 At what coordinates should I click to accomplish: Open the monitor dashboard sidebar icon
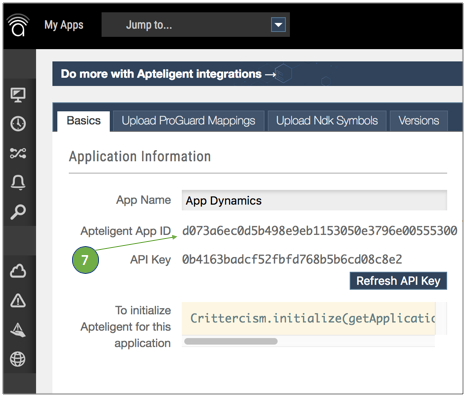tap(18, 95)
